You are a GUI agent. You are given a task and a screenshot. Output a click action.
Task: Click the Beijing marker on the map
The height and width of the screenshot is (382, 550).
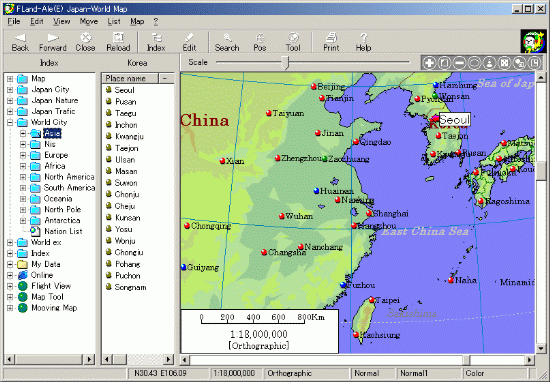point(314,86)
